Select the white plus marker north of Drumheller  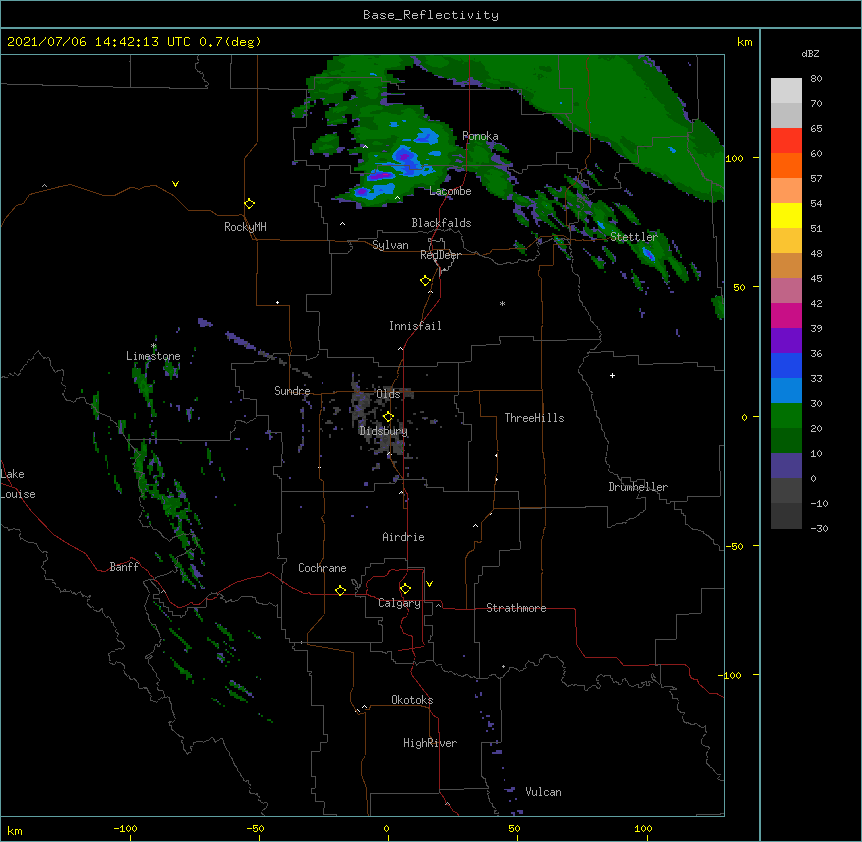coord(612,375)
